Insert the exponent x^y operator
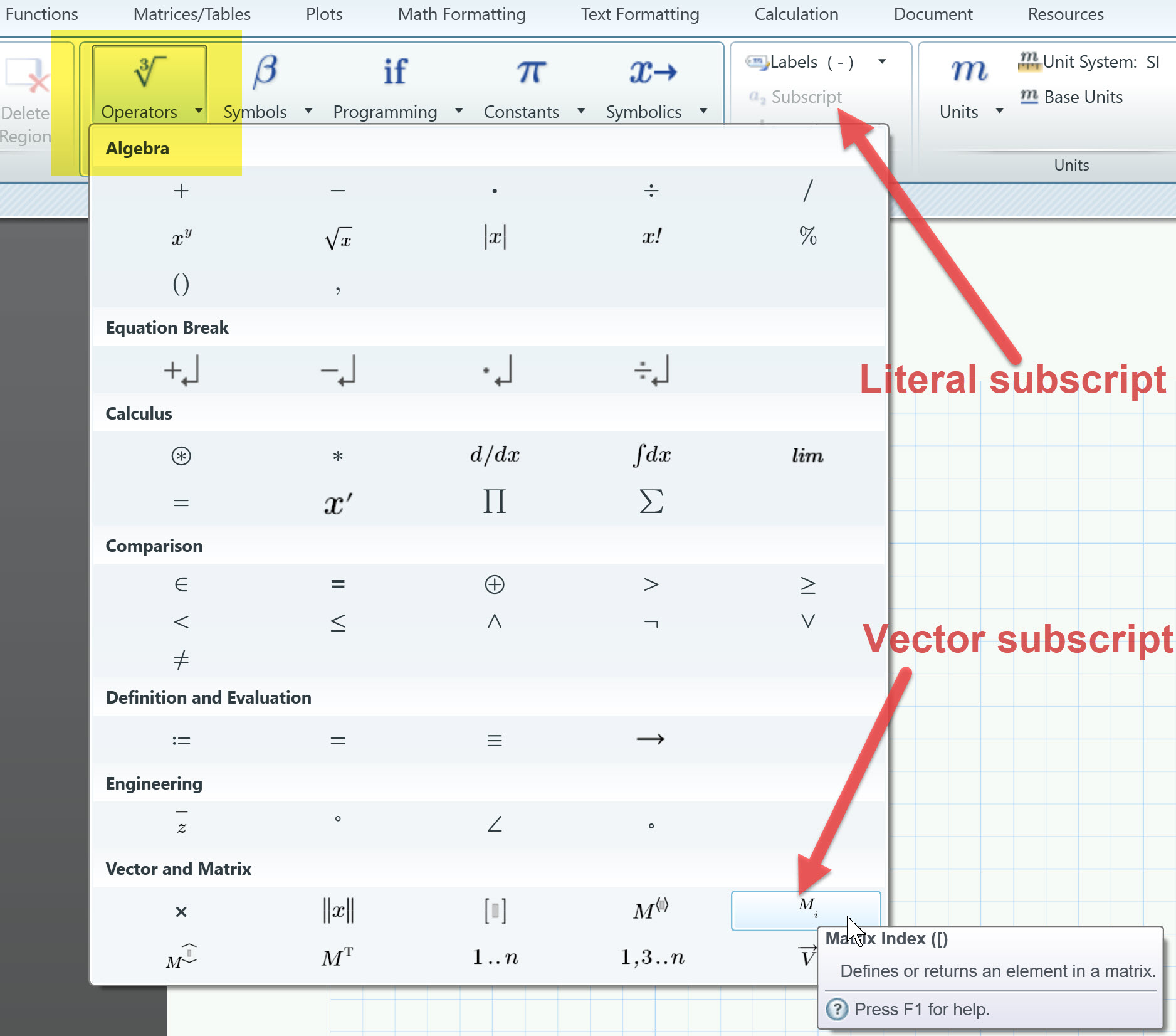 click(x=181, y=237)
